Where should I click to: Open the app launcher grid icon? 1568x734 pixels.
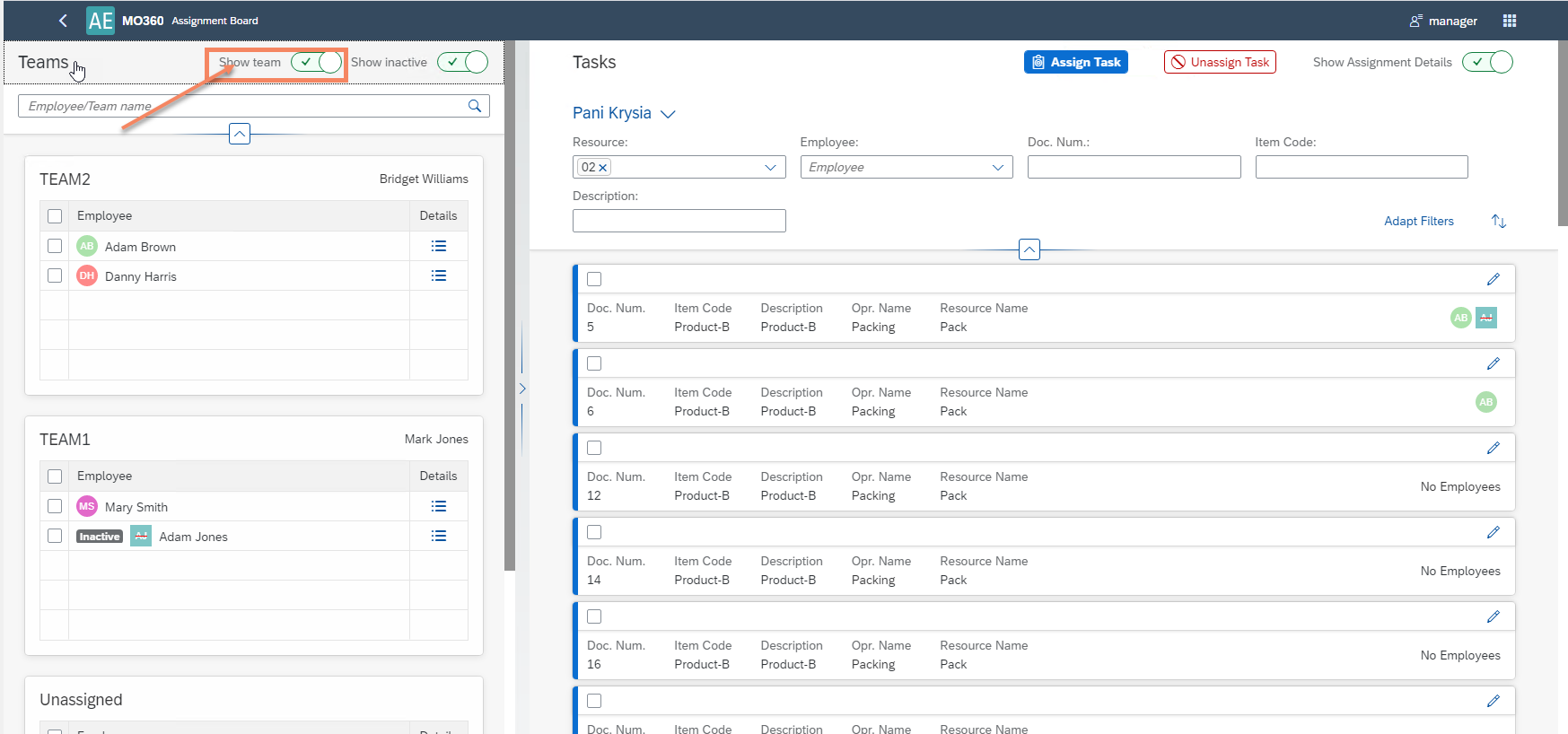click(1509, 21)
